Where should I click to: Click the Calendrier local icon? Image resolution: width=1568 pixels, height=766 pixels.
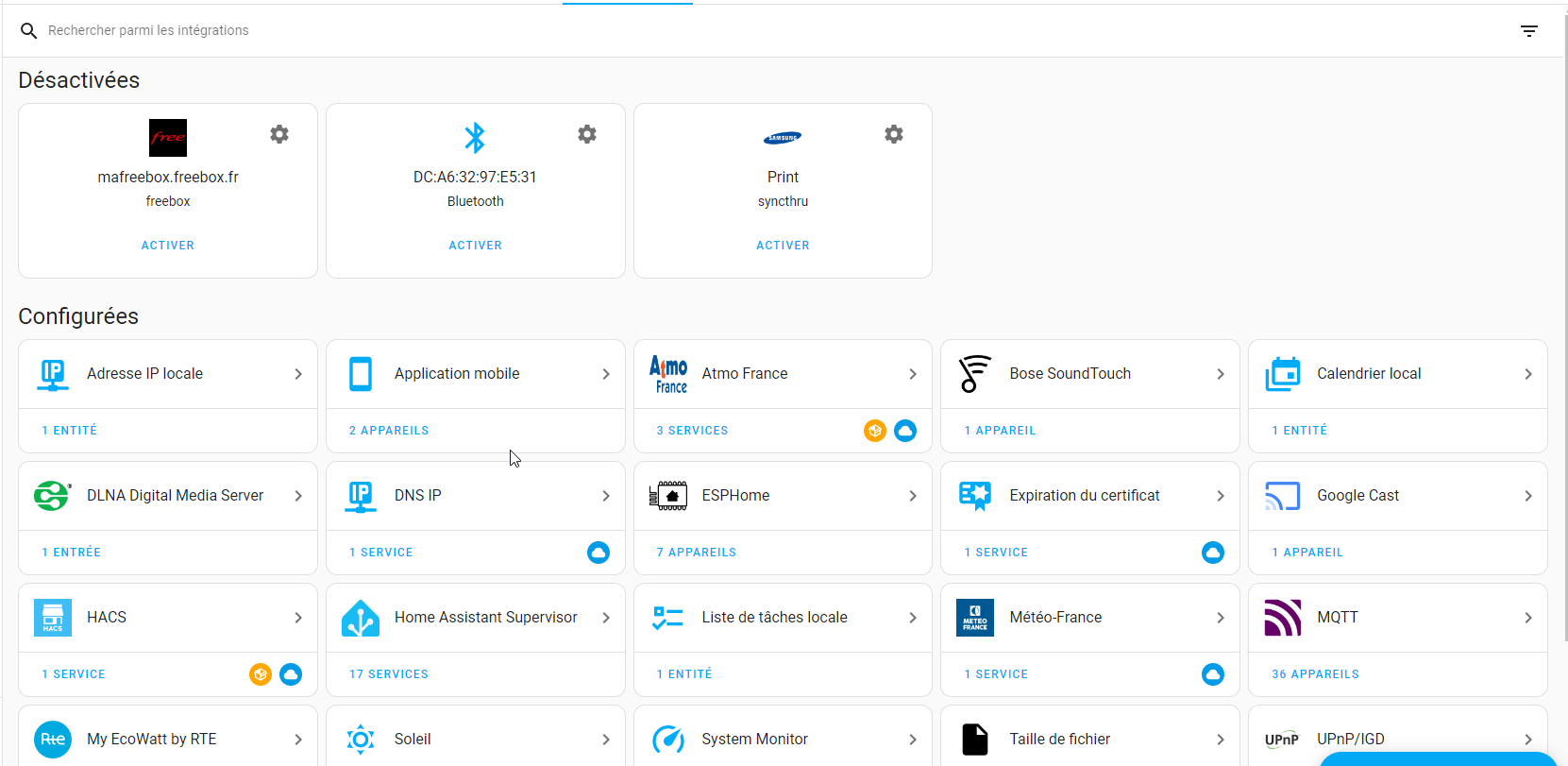click(x=1283, y=374)
